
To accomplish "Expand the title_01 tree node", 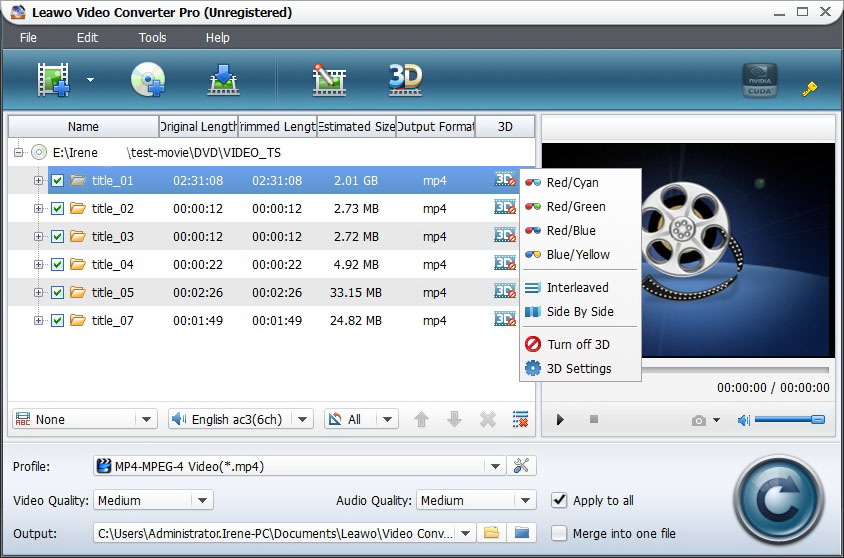I will click(x=38, y=180).
